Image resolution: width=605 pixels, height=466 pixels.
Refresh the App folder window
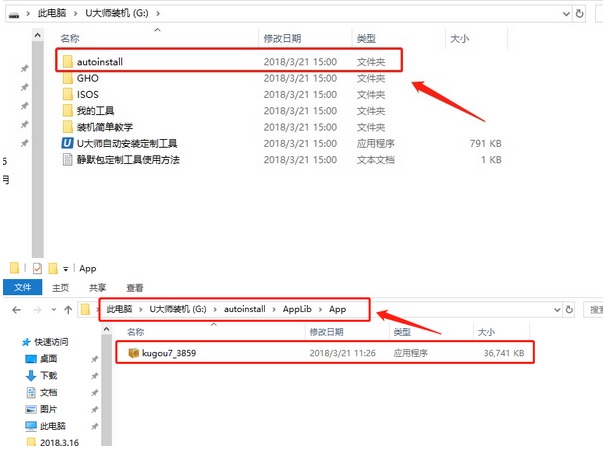pos(569,309)
